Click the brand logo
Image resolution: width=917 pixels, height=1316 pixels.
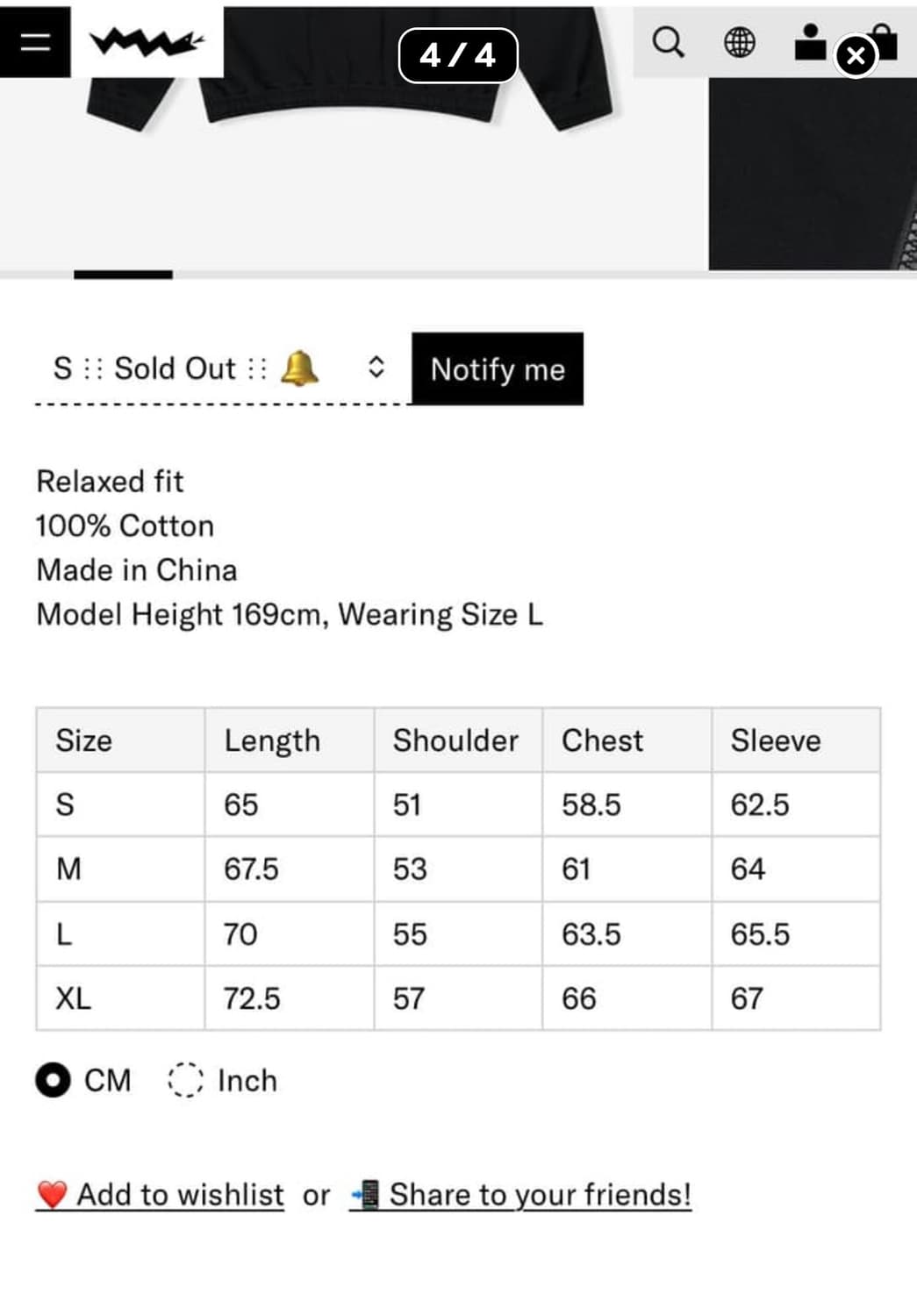147,41
